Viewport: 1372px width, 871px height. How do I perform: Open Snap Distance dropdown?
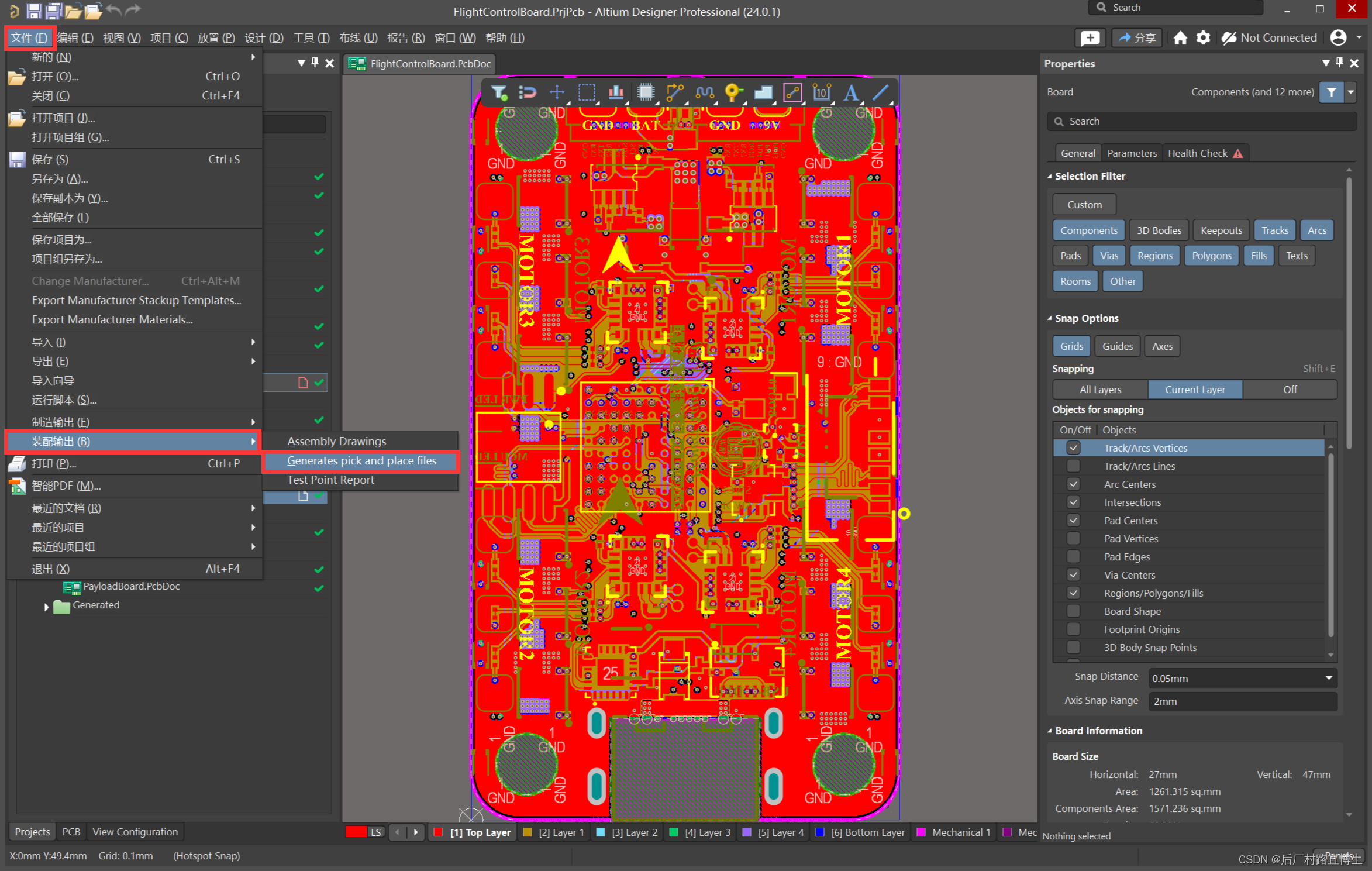click(x=1329, y=679)
